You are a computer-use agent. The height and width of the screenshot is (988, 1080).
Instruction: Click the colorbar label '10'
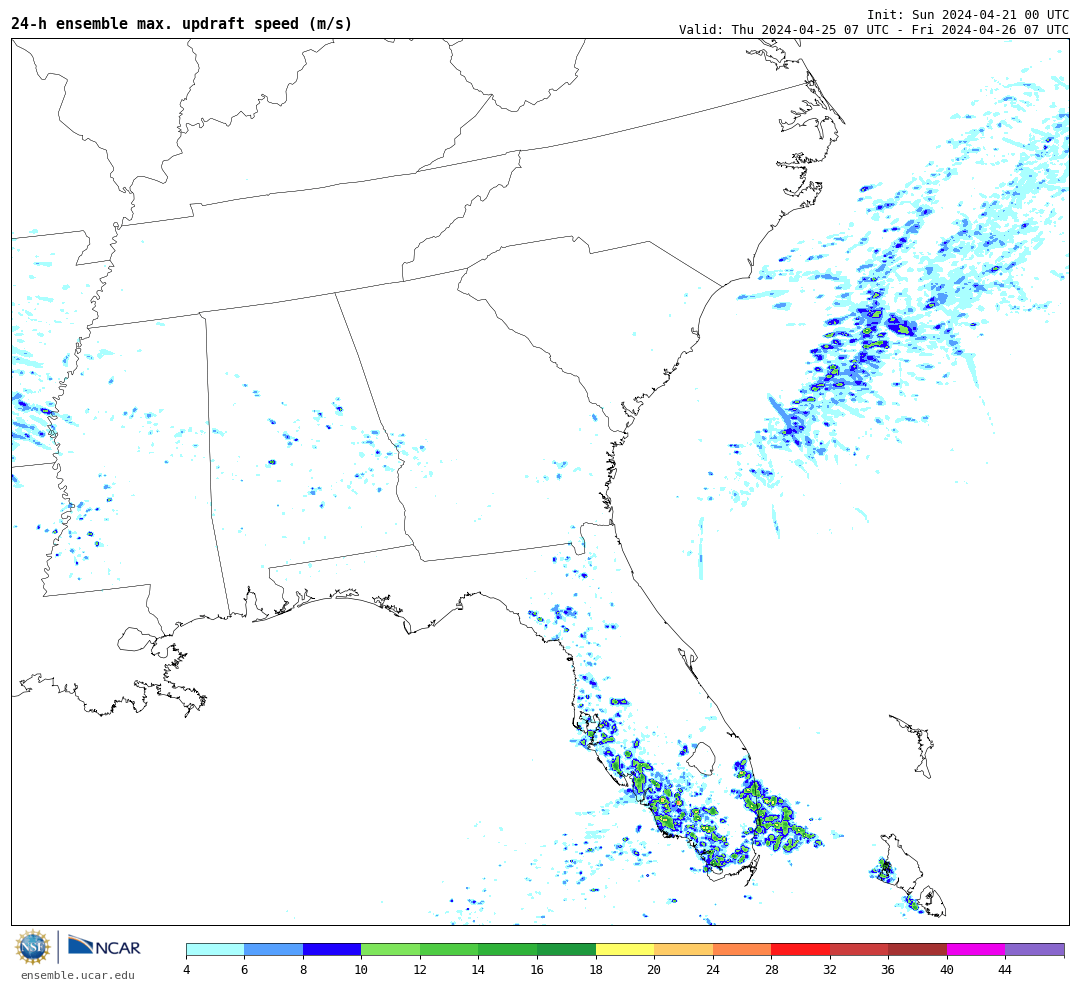coord(361,970)
